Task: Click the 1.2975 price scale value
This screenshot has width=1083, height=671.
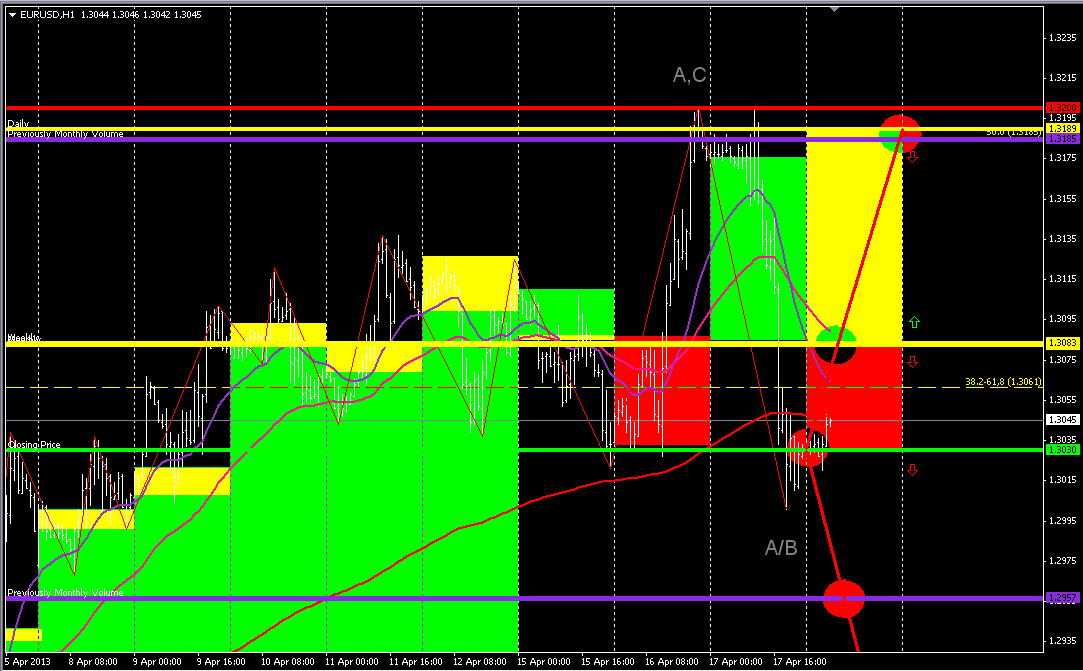Action: point(1062,561)
